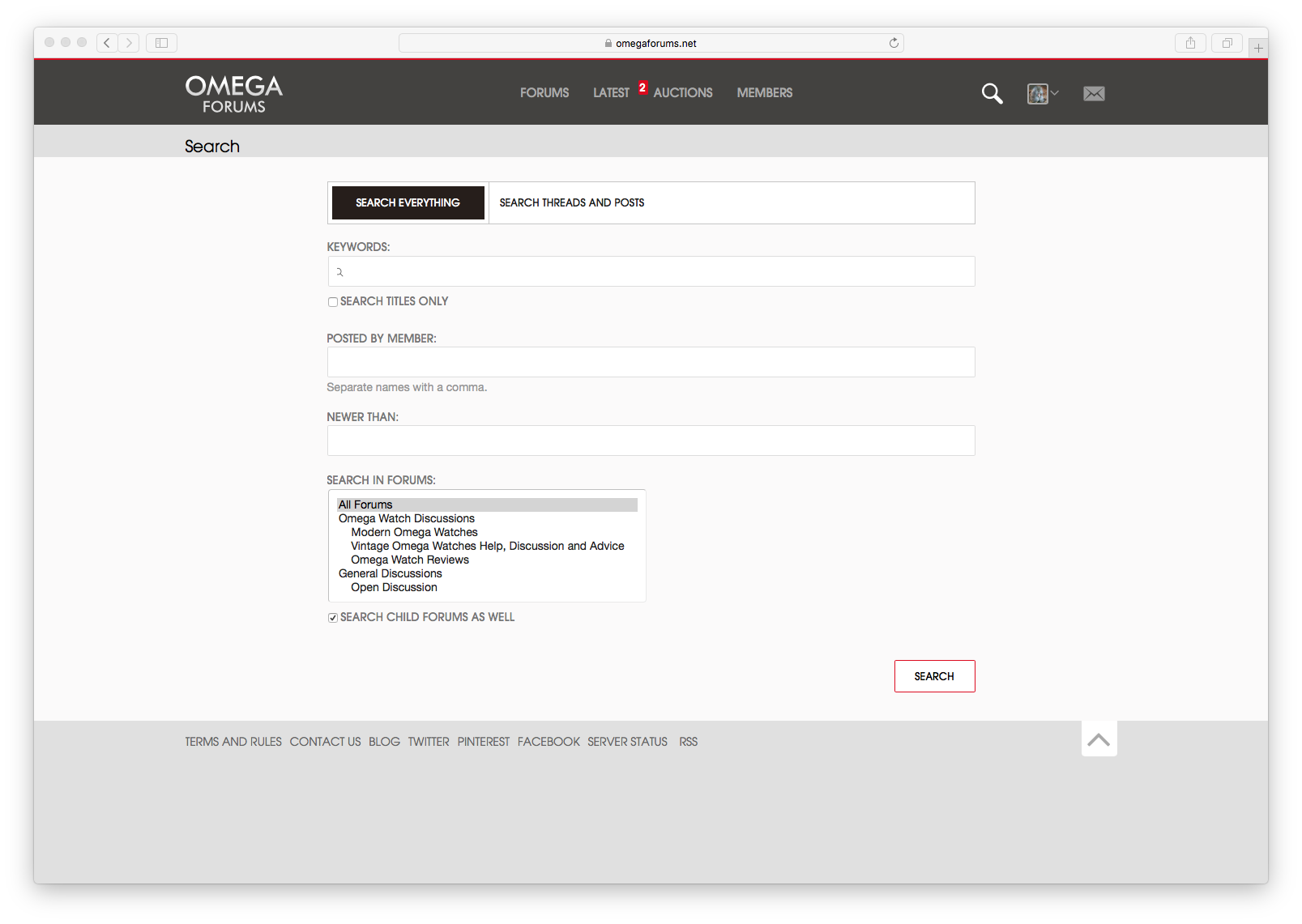This screenshot has width=1302, height=924.
Task: Click the Newer Than date field
Action: pos(651,441)
